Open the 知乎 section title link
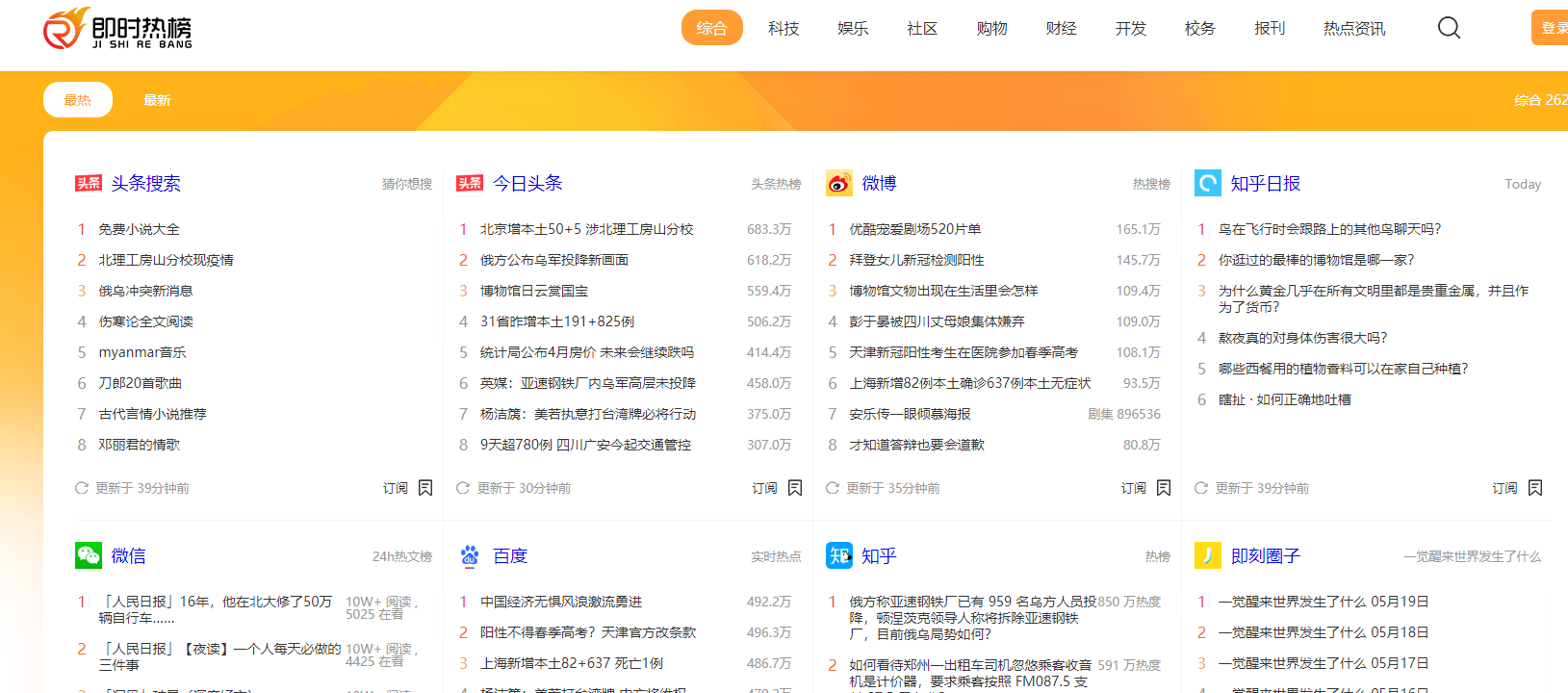1568x693 pixels. pos(880,555)
